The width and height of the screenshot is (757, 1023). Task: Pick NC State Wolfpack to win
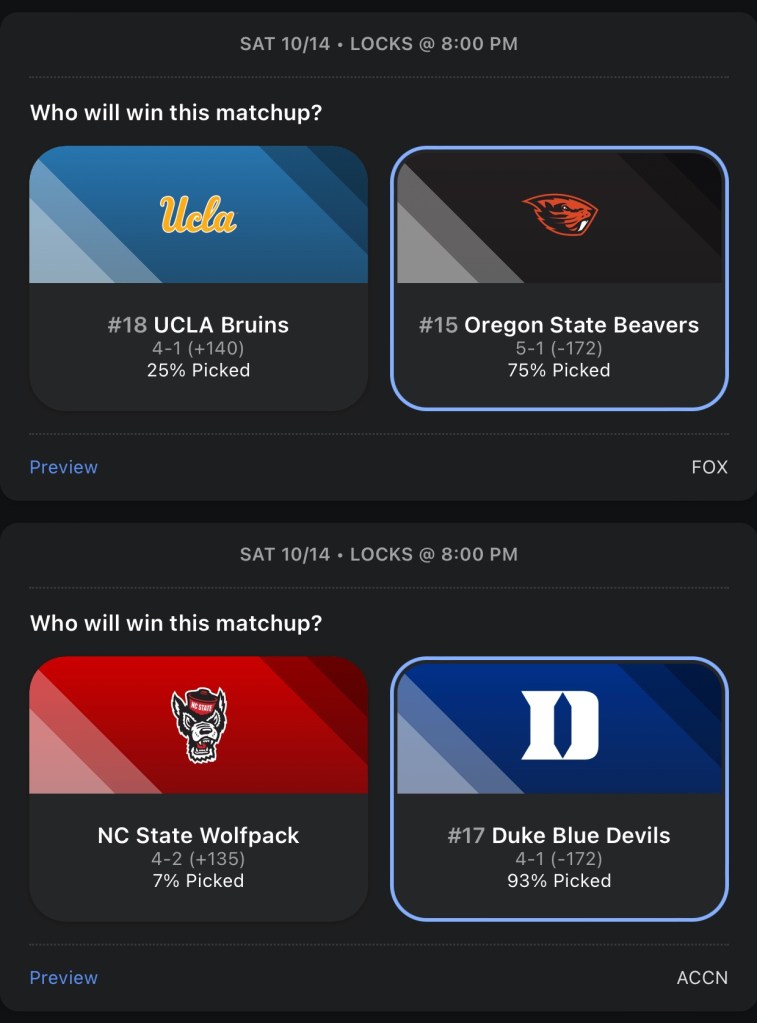(198, 835)
